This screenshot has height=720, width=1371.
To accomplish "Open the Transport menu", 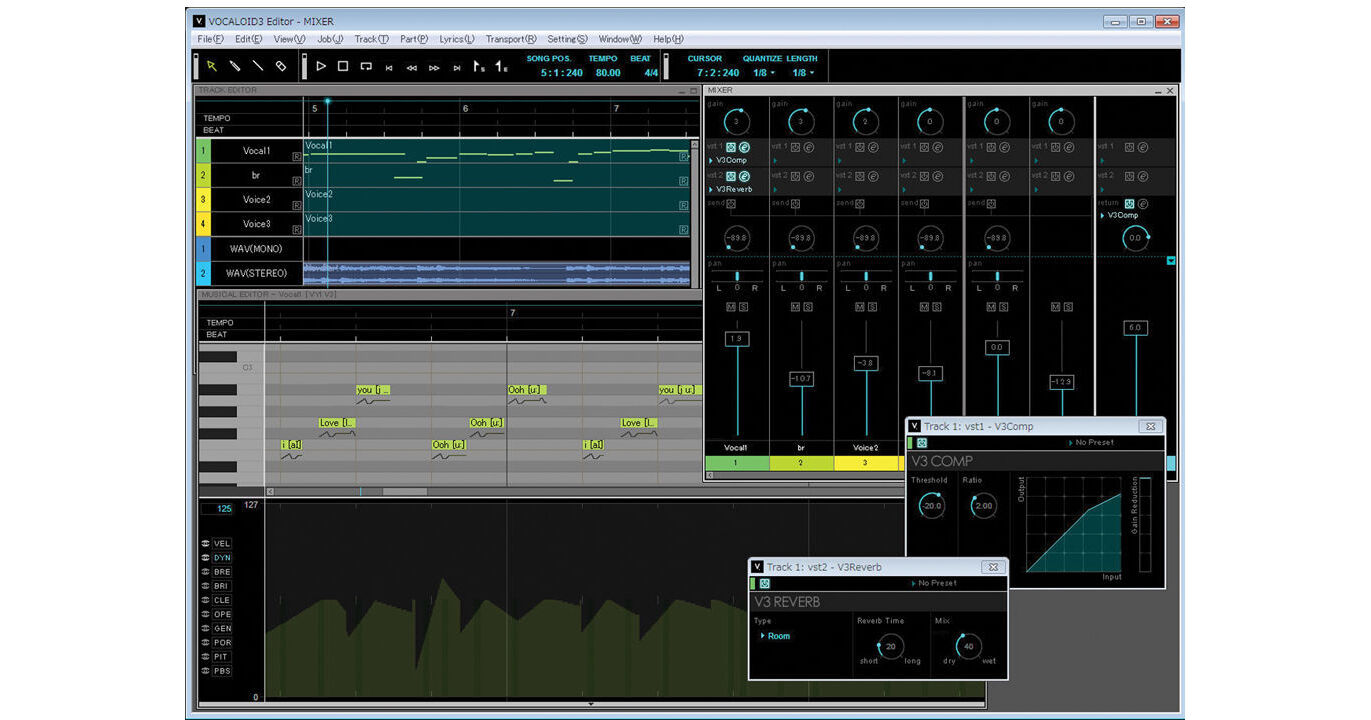I will (511, 39).
